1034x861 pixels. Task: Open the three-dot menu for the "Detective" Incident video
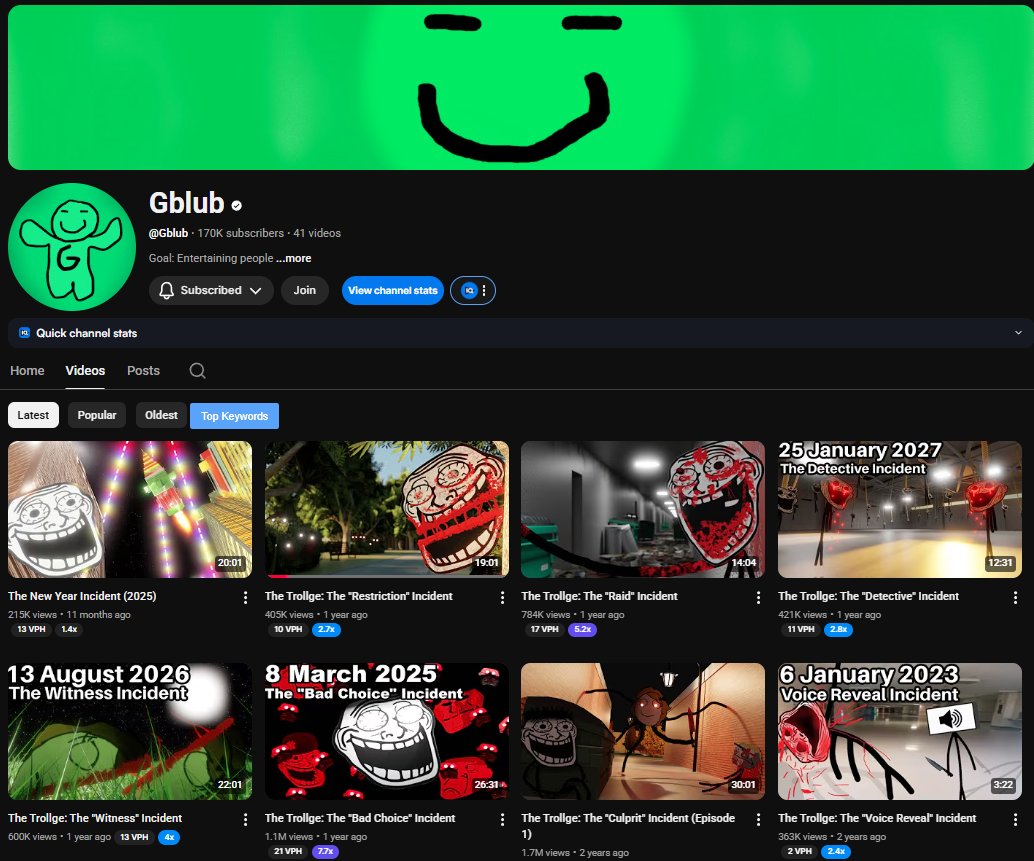[x=1015, y=597]
